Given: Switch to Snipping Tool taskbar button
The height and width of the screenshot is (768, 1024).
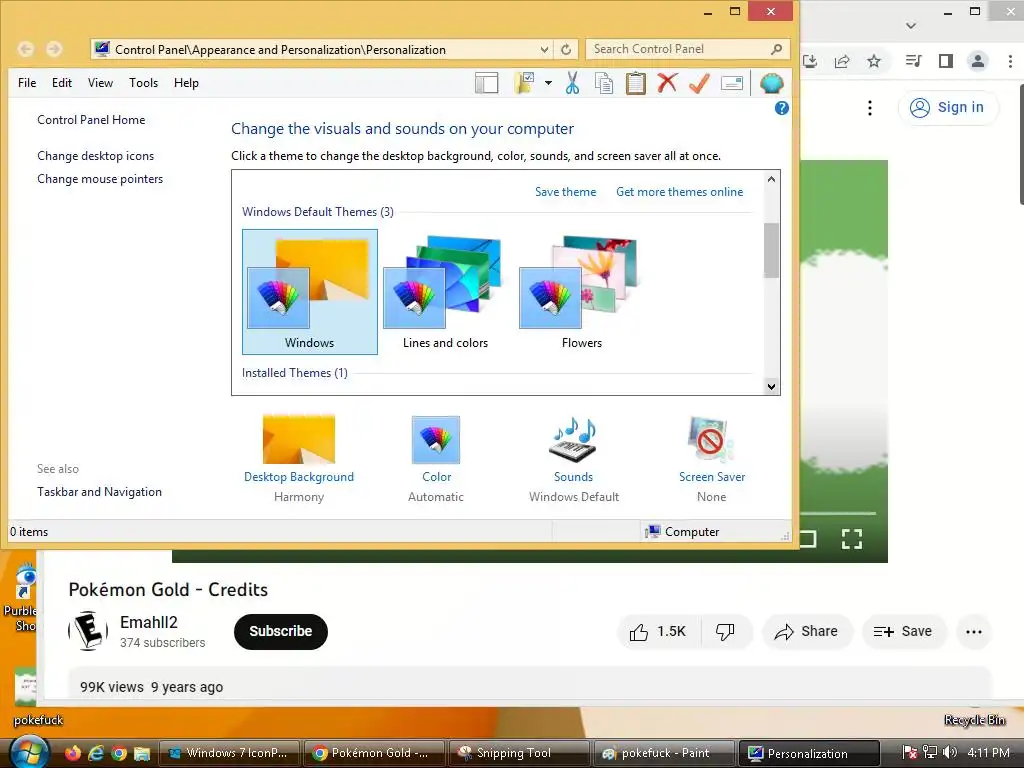Looking at the screenshot, I should 517,753.
